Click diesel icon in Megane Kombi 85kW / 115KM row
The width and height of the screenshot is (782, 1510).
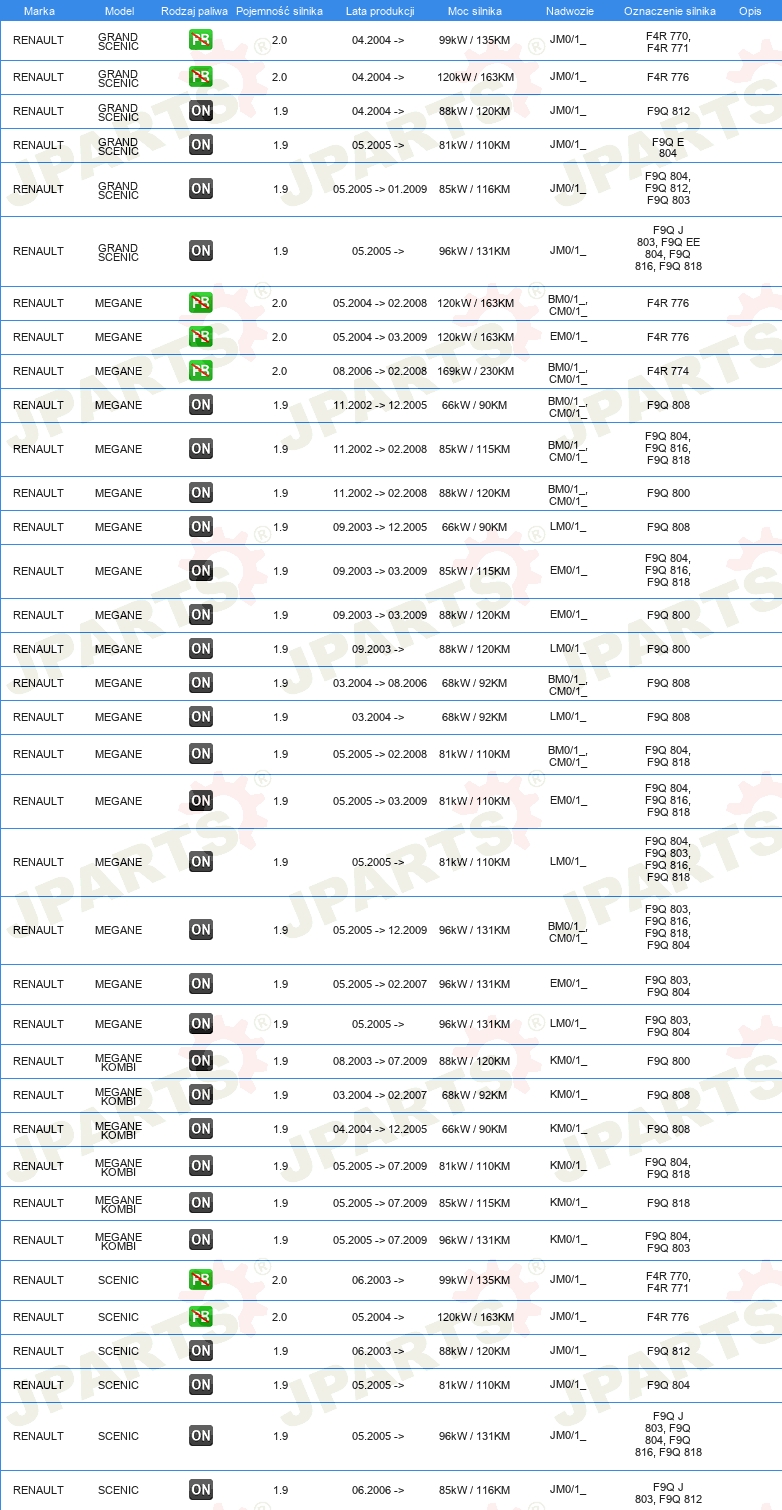pyautogui.click(x=201, y=1203)
